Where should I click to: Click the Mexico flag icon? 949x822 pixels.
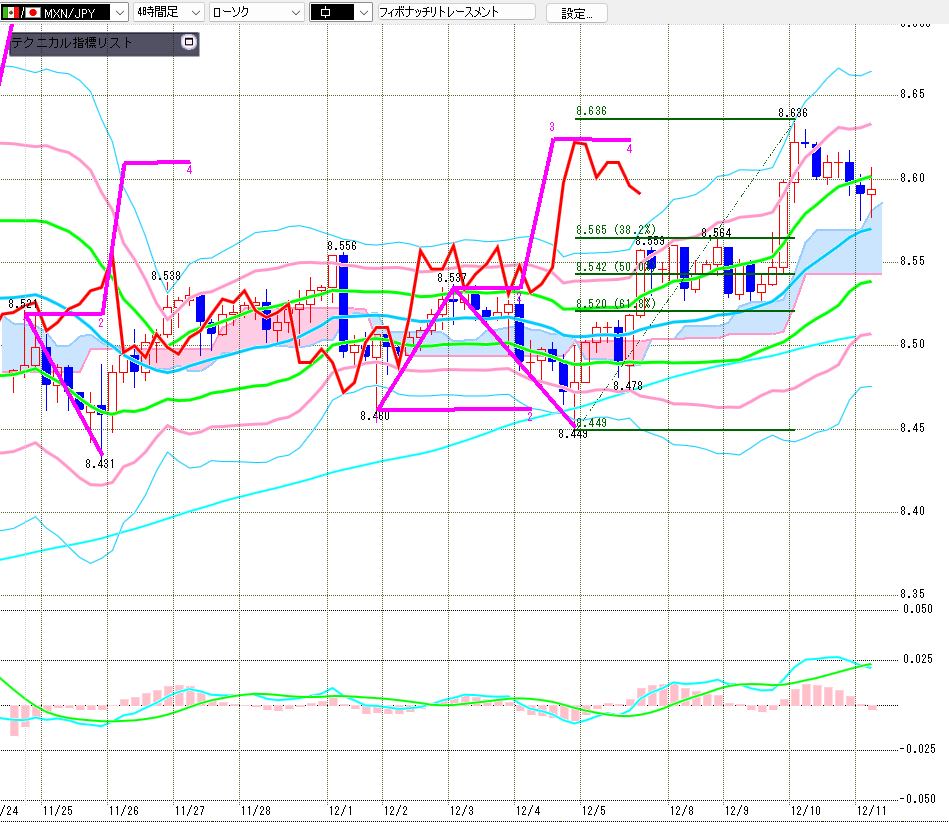tap(8, 13)
